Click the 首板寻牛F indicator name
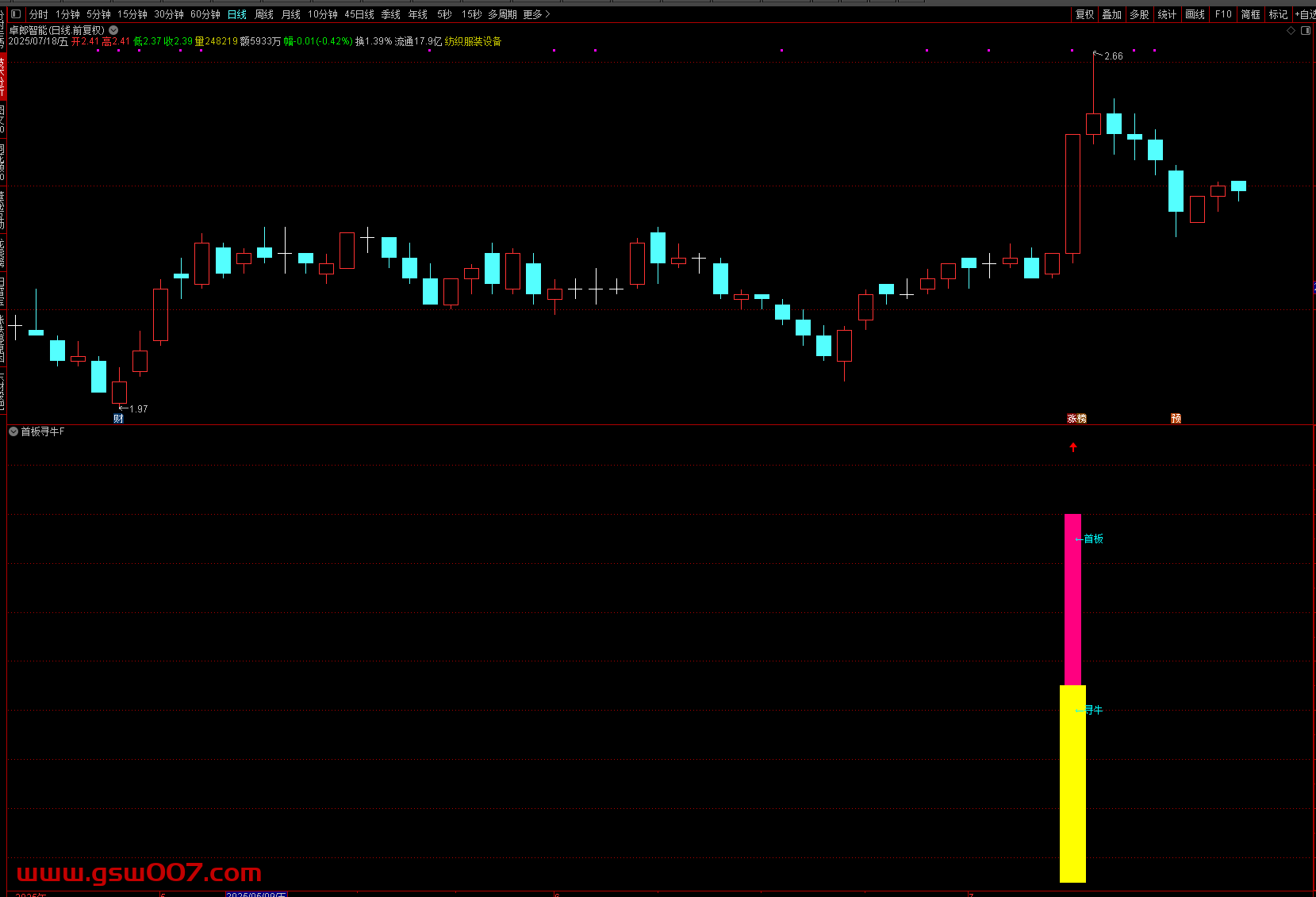Viewport: 1316px width, 897px height. (x=43, y=431)
